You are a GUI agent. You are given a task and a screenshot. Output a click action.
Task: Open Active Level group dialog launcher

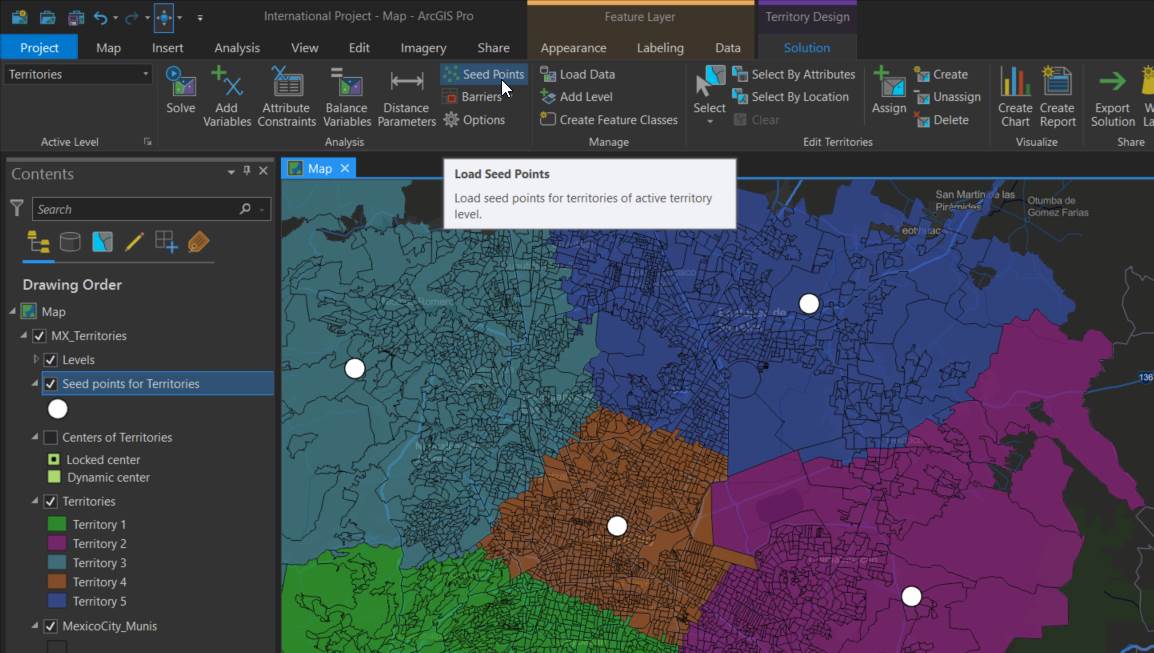tap(147, 142)
